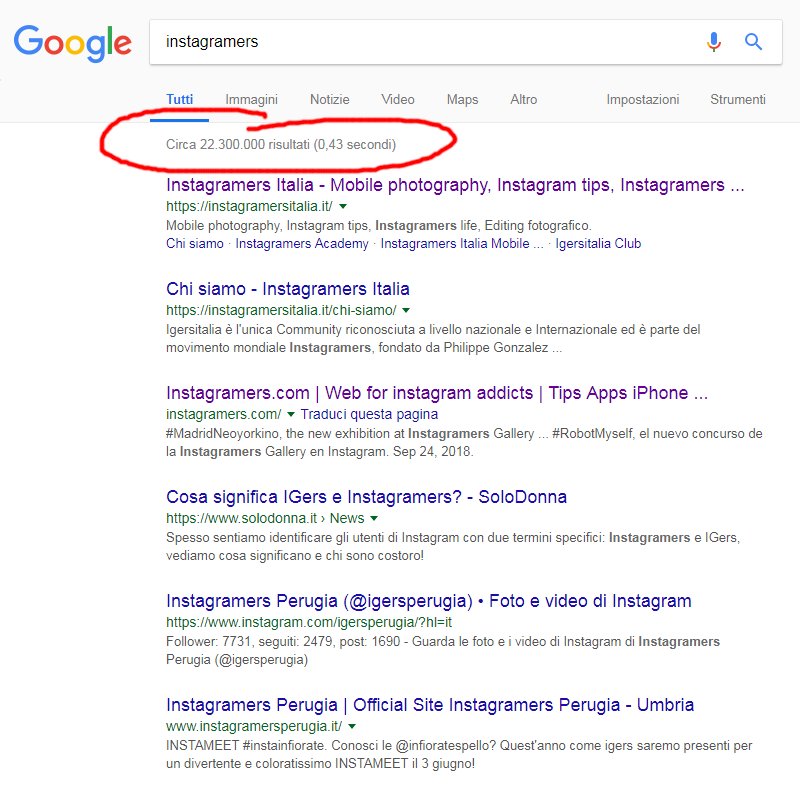Click snippet 'Mobile photography, Instagram tips, Instagramers life'
The image size is (800, 800).
click(379, 226)
